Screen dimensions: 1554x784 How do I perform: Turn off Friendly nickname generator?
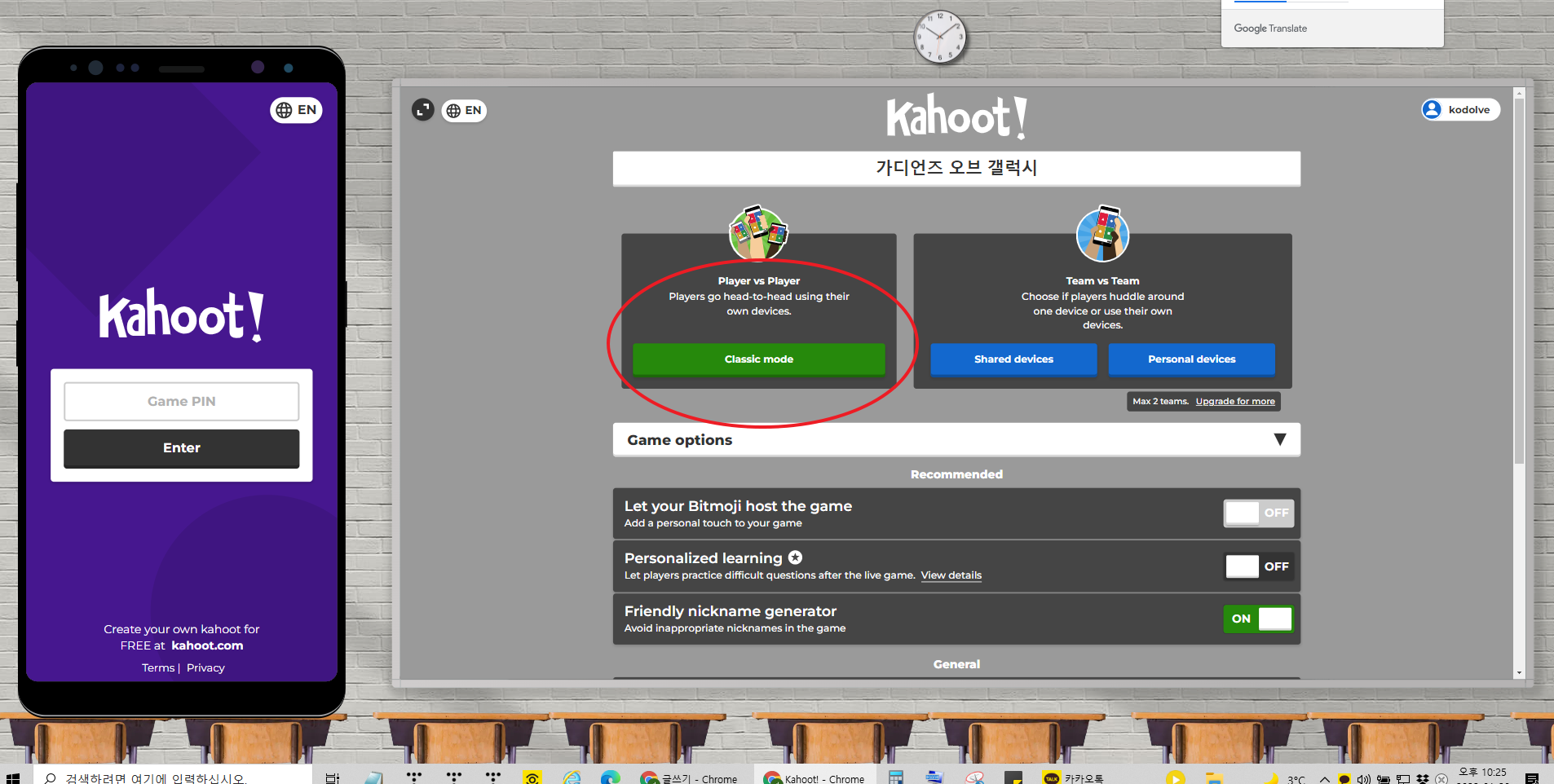coord(1258,619)
